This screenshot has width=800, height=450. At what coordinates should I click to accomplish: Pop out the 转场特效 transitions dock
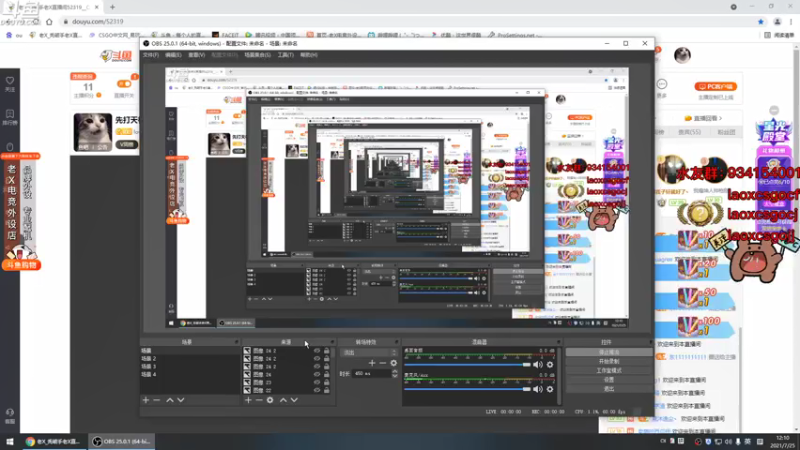pos(396,342)
